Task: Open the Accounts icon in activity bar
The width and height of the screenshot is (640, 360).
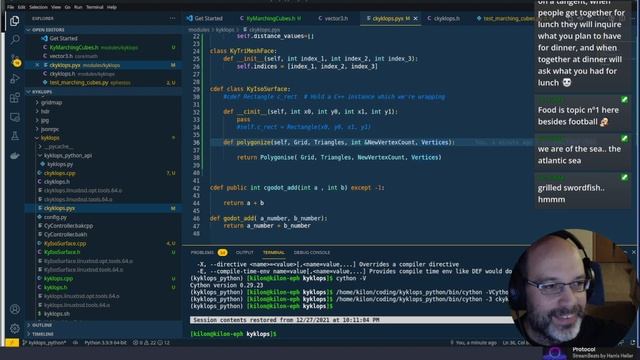Action: pyautogui.click(x=15, y=309)
